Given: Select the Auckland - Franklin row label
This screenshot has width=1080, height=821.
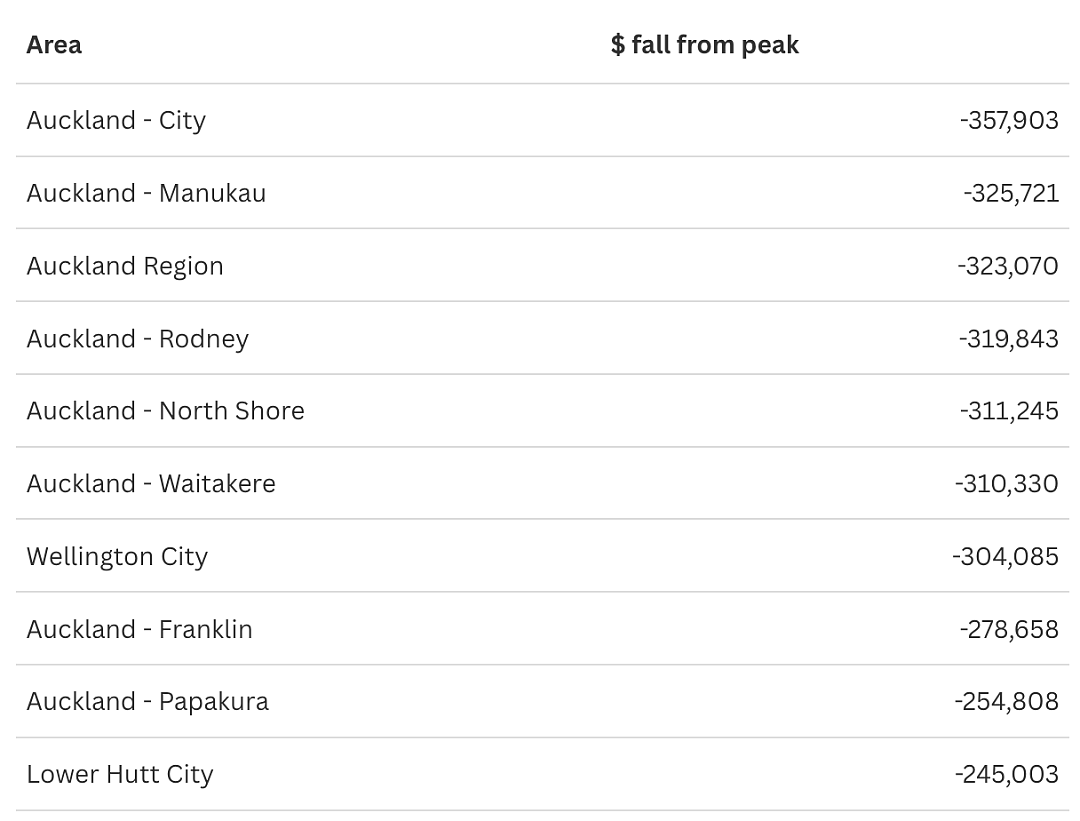Looking at the screenshot, I should tap(139, 630).
